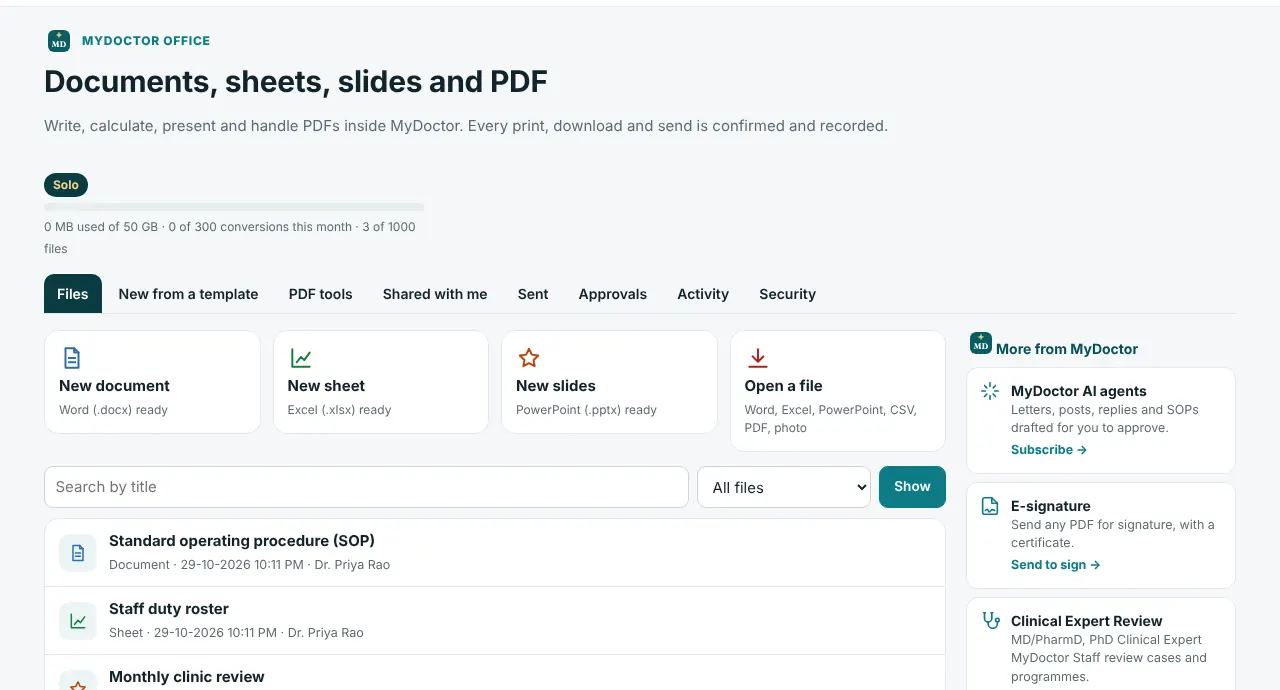
Task: Select the Shared with me tab
Action: pyautogui.click(x=435, y=294)
